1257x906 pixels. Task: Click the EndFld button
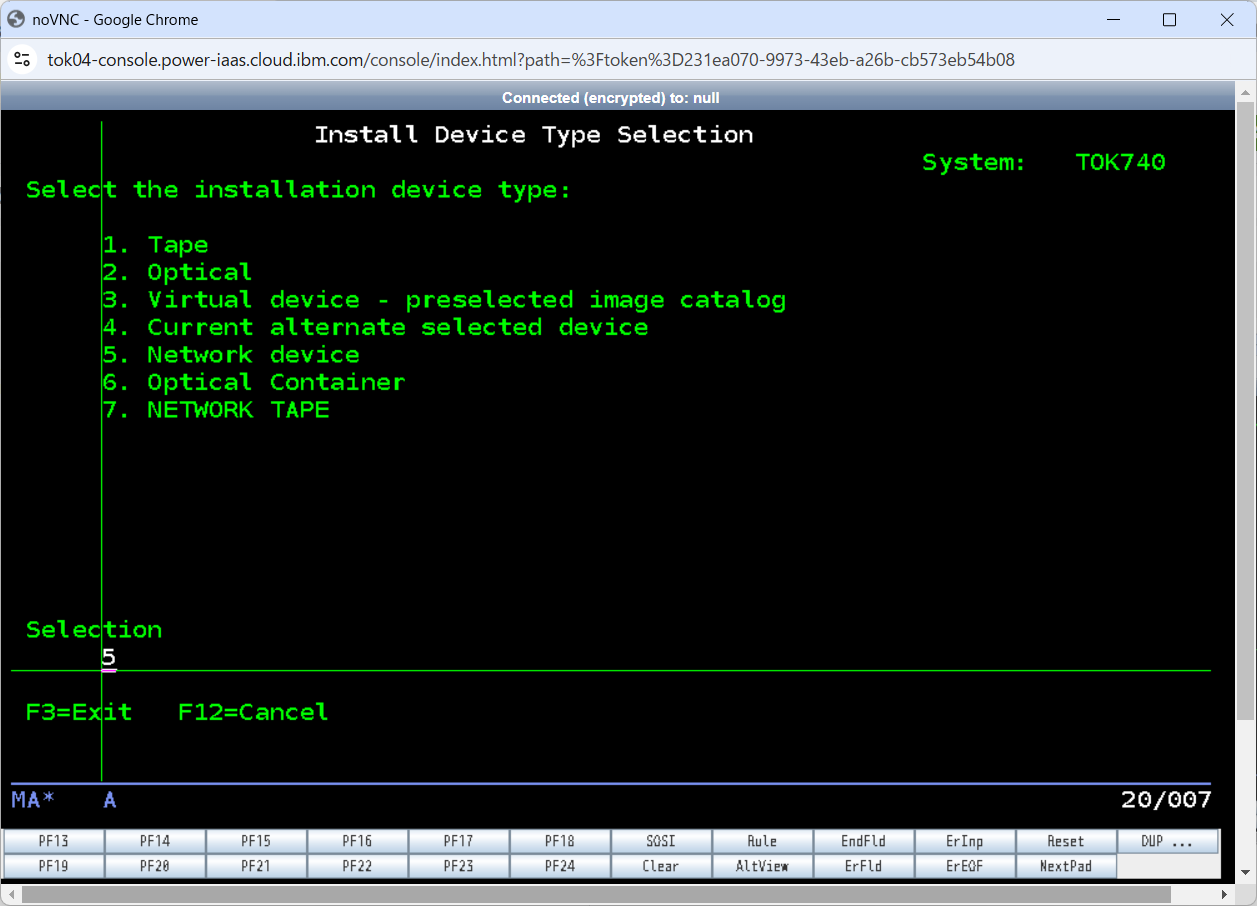(863, 841)
